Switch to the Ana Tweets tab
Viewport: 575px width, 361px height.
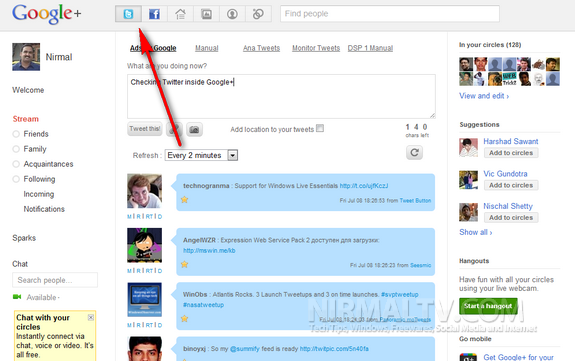tap(261, 48)
